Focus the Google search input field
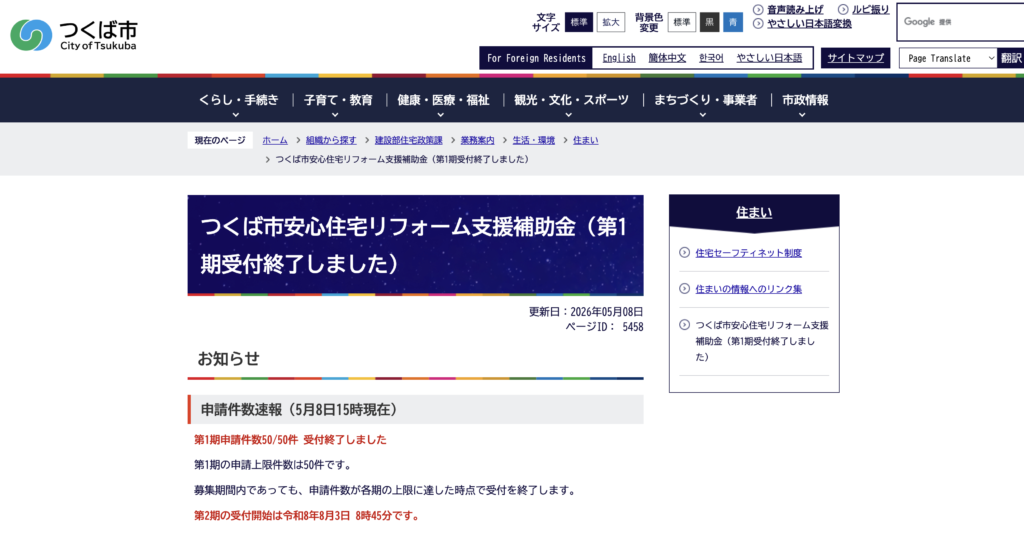The image size is (1024, 540). [x=960, y=22]
